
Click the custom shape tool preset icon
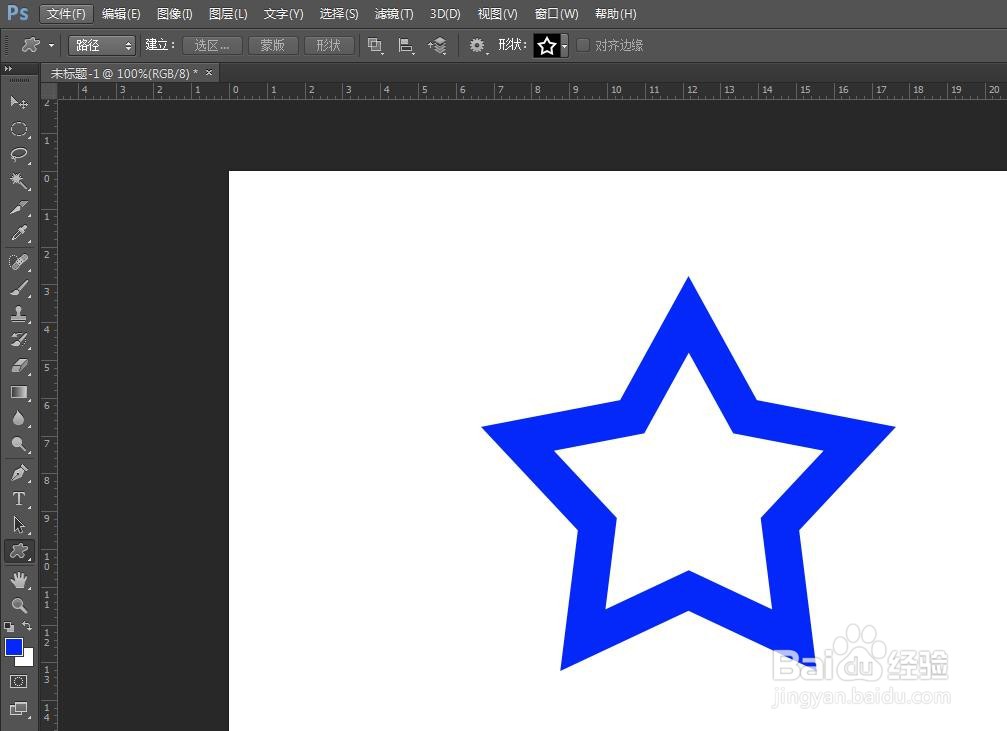pyautogui.click(x=30, y=45)
